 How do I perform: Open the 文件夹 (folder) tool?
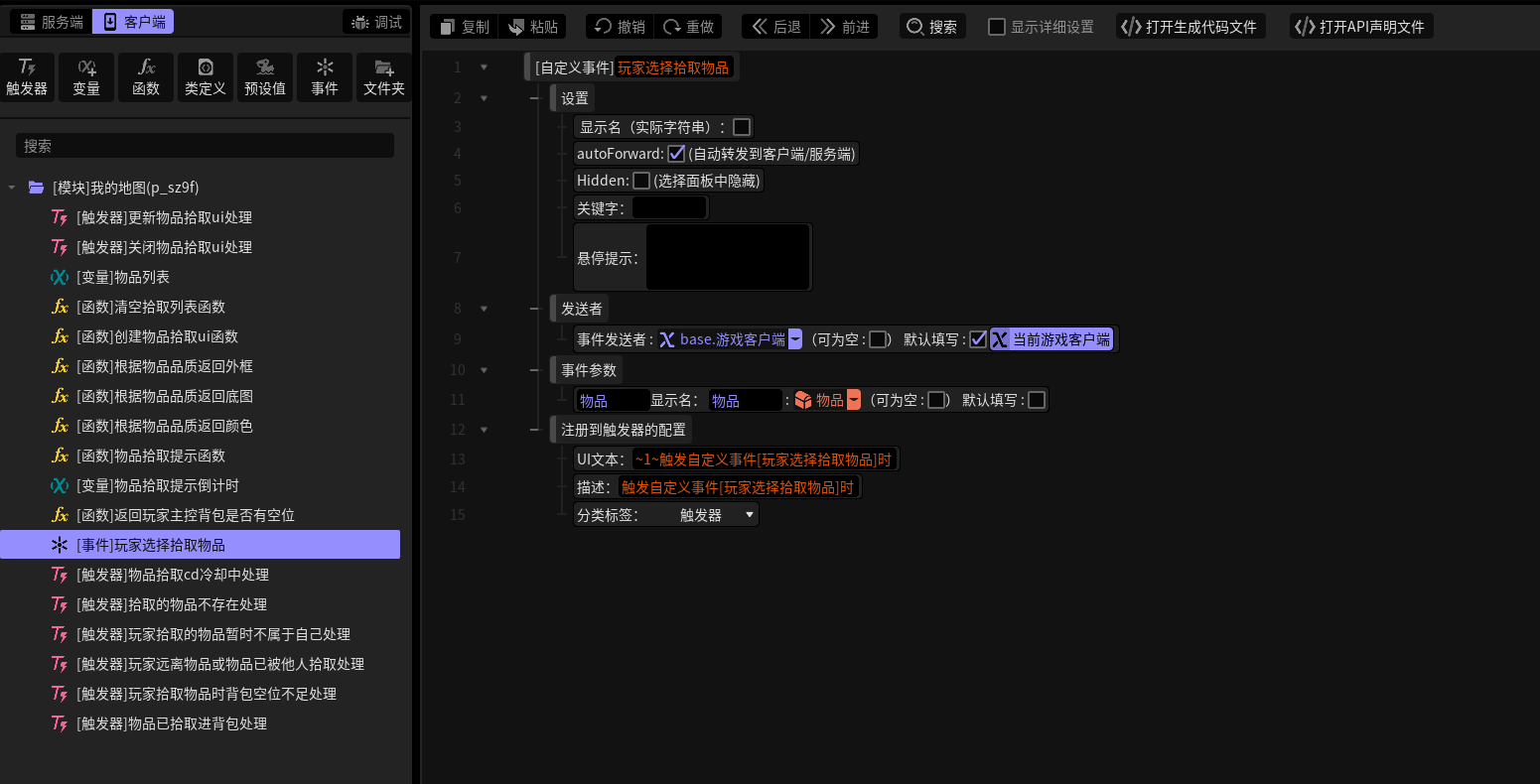click(x=384, y=77)
